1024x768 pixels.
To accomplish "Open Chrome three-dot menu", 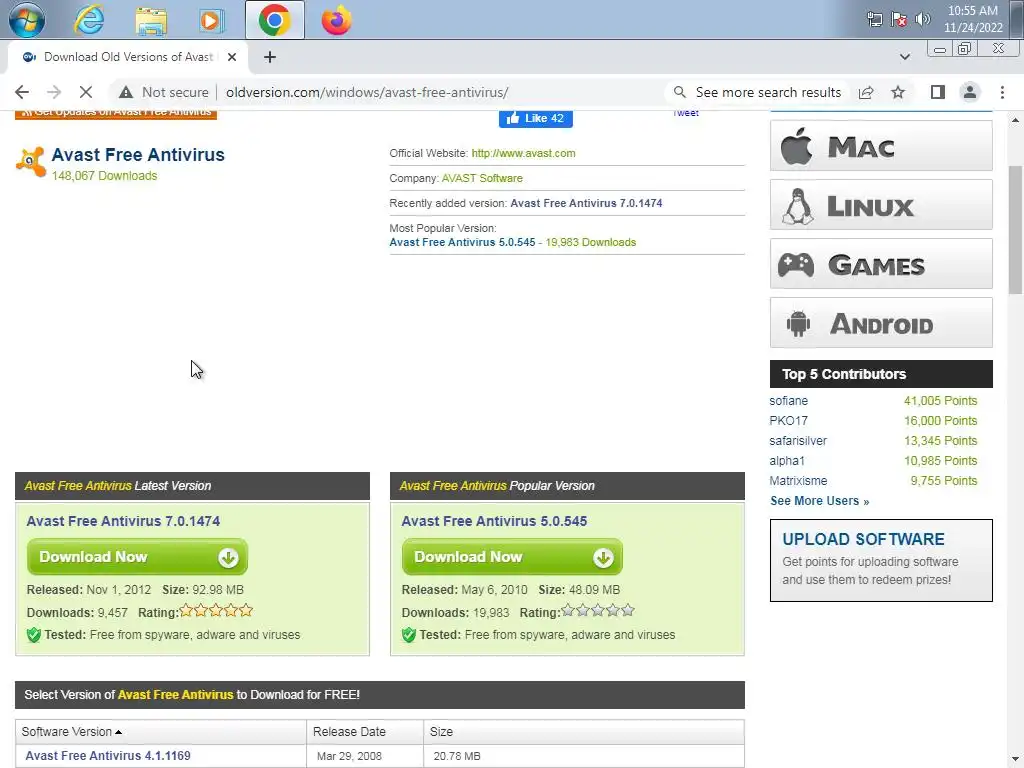I will tap(1002, 92).
